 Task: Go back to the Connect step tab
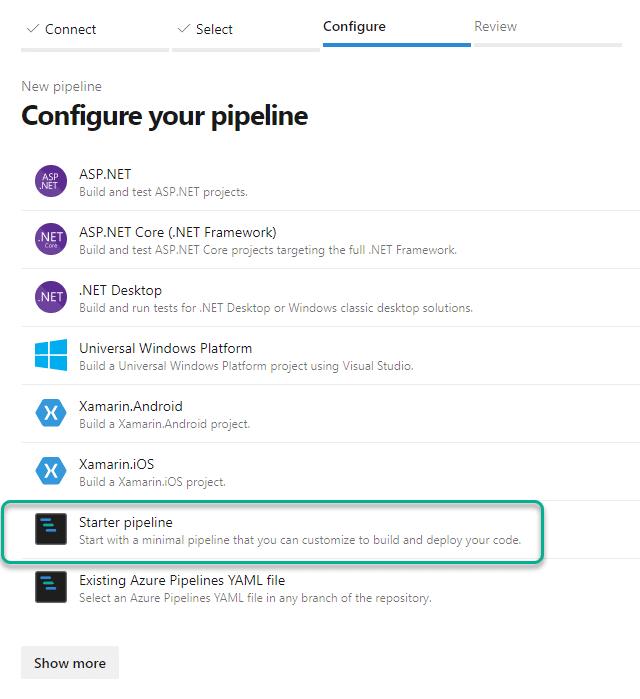(64, 29)
